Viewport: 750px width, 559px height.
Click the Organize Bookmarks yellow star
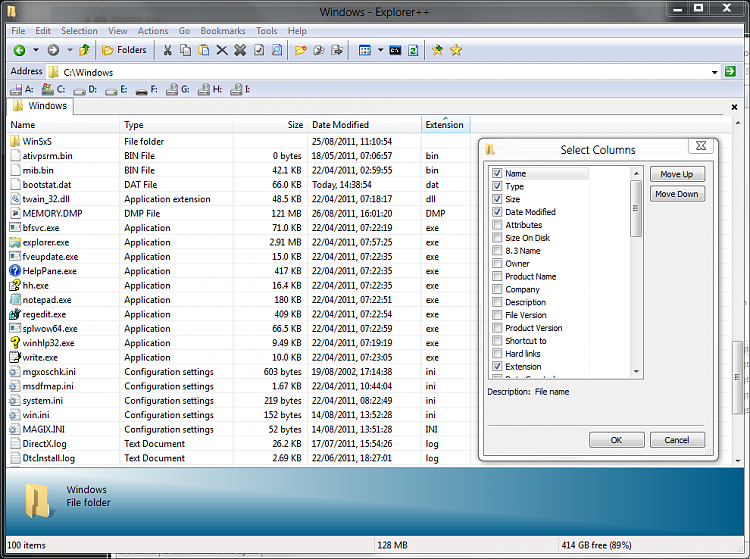tap(456, 50)
